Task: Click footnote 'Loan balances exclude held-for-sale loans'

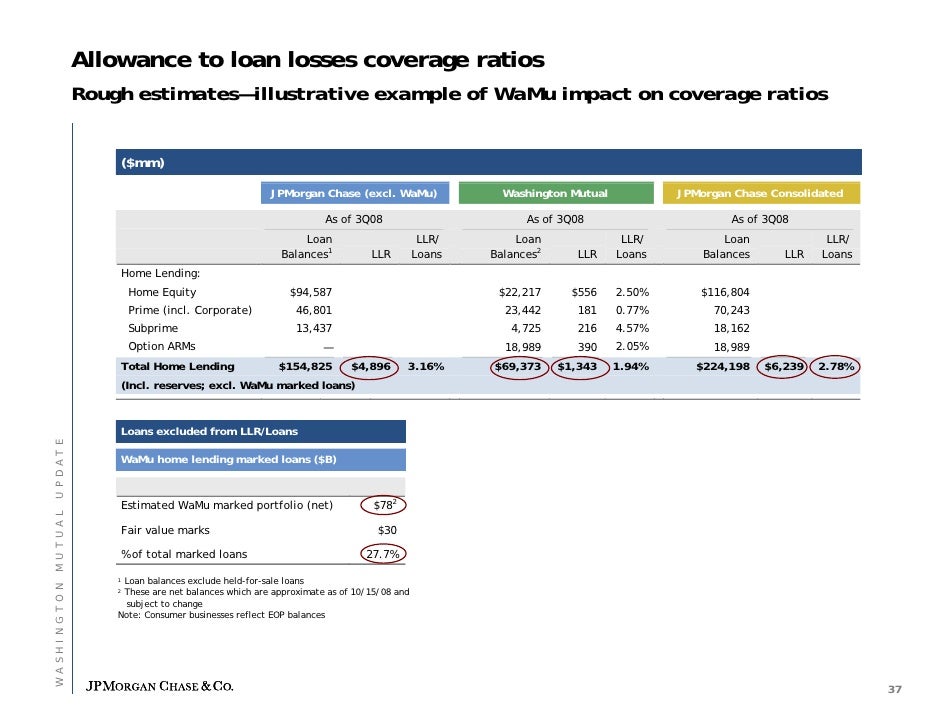Action: coord(213,581)
